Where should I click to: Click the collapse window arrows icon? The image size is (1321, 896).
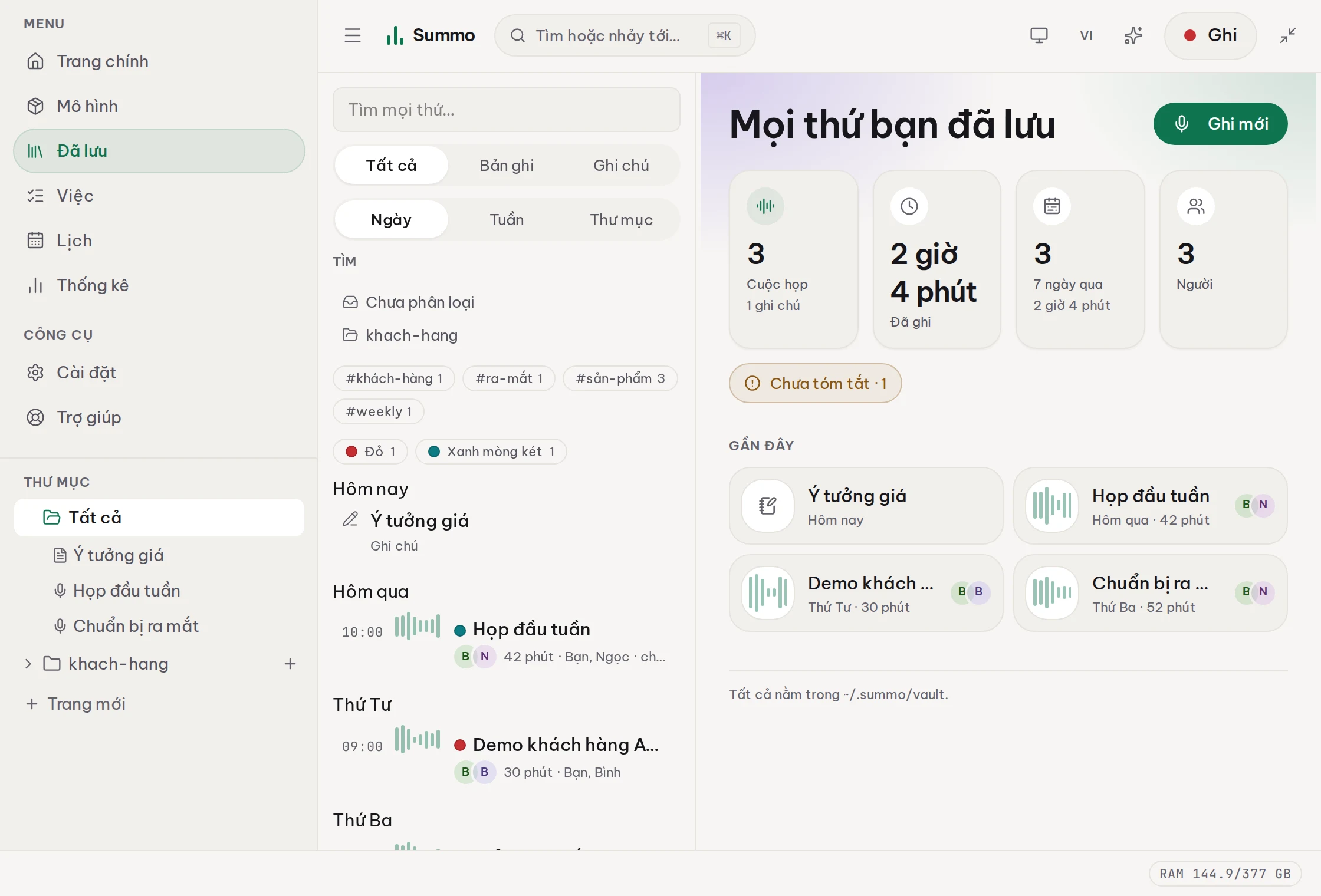1288,35
